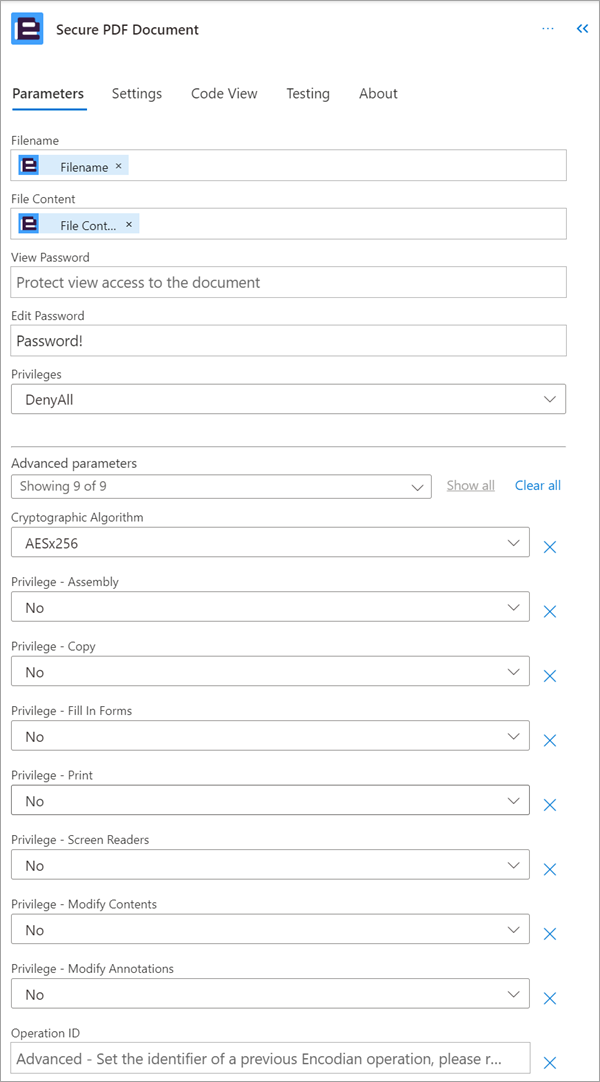Open the Privilege - Print dropdown

coord(270,800)
